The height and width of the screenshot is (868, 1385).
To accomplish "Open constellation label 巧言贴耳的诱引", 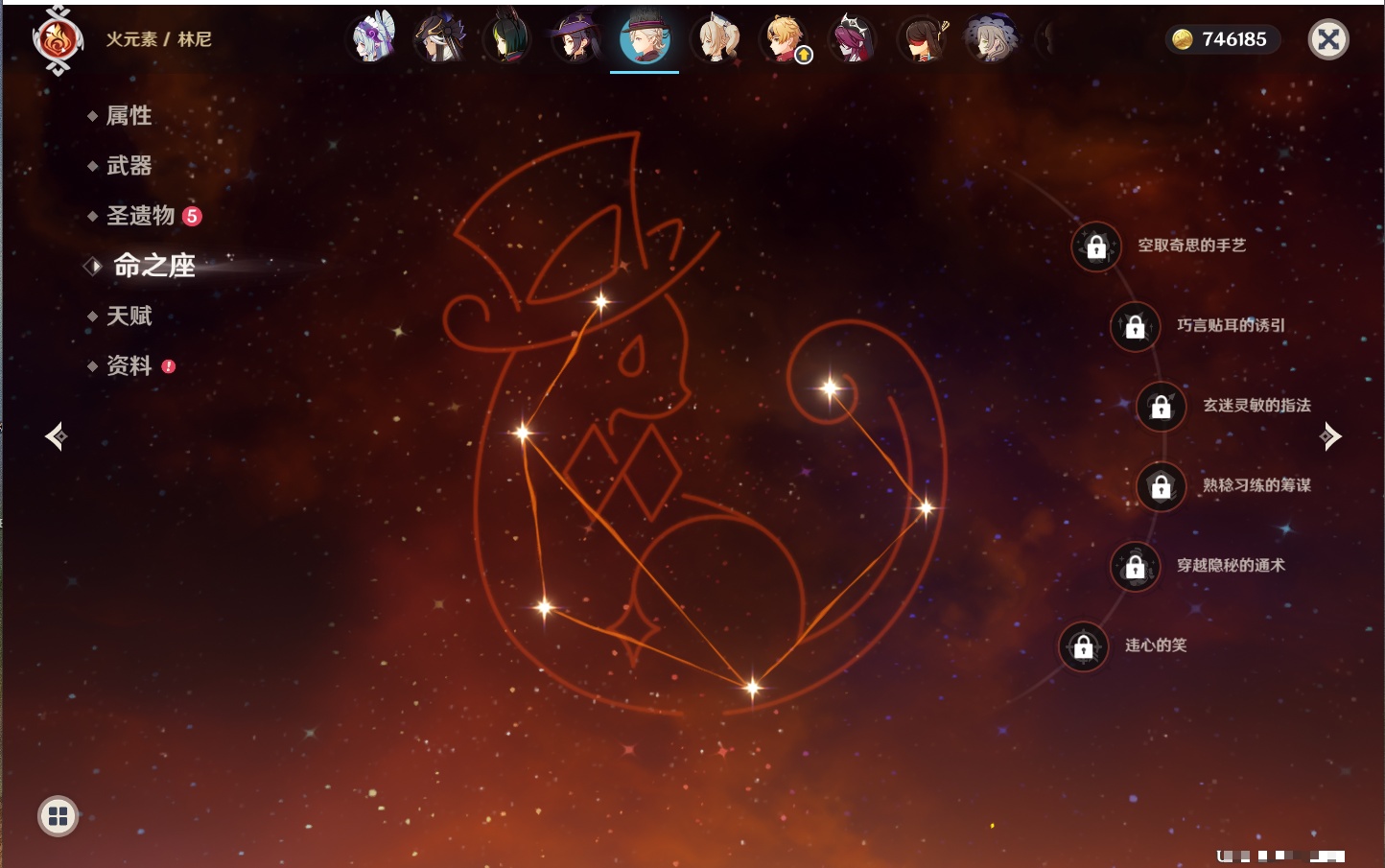I will tap(1232, 325).
